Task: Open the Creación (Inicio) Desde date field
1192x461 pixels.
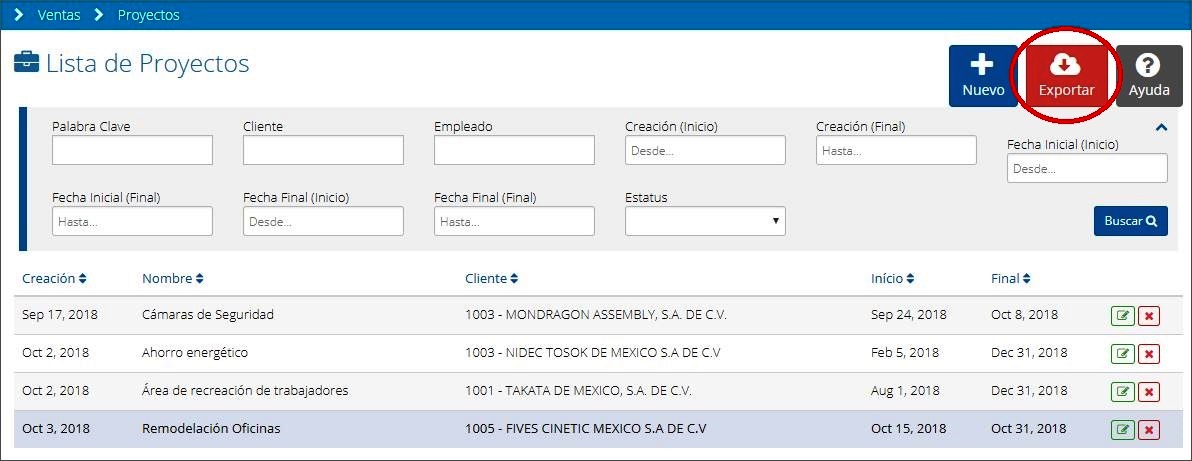Action: pos(705,150)
